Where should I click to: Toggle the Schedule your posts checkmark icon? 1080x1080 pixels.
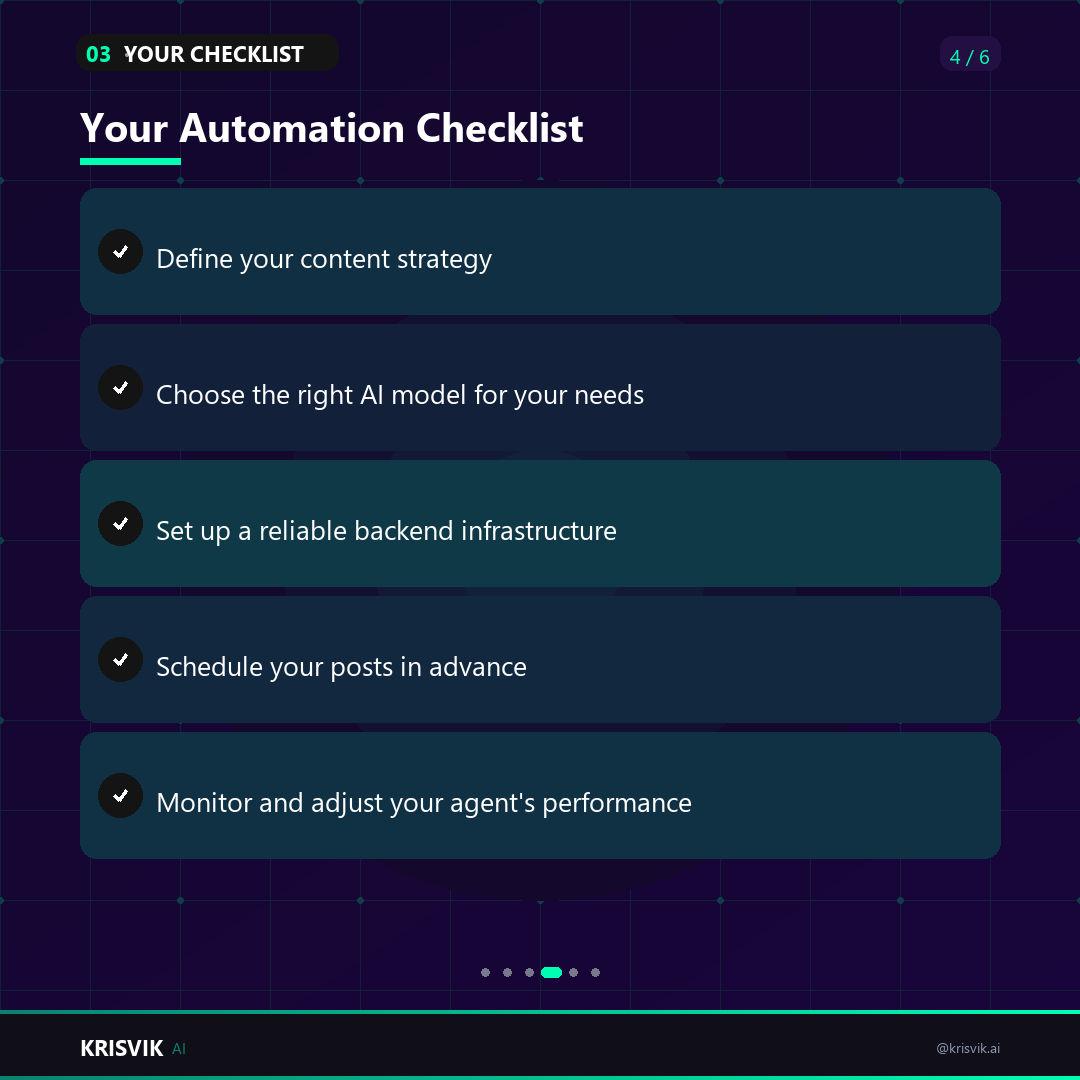(x=121, y=659)
